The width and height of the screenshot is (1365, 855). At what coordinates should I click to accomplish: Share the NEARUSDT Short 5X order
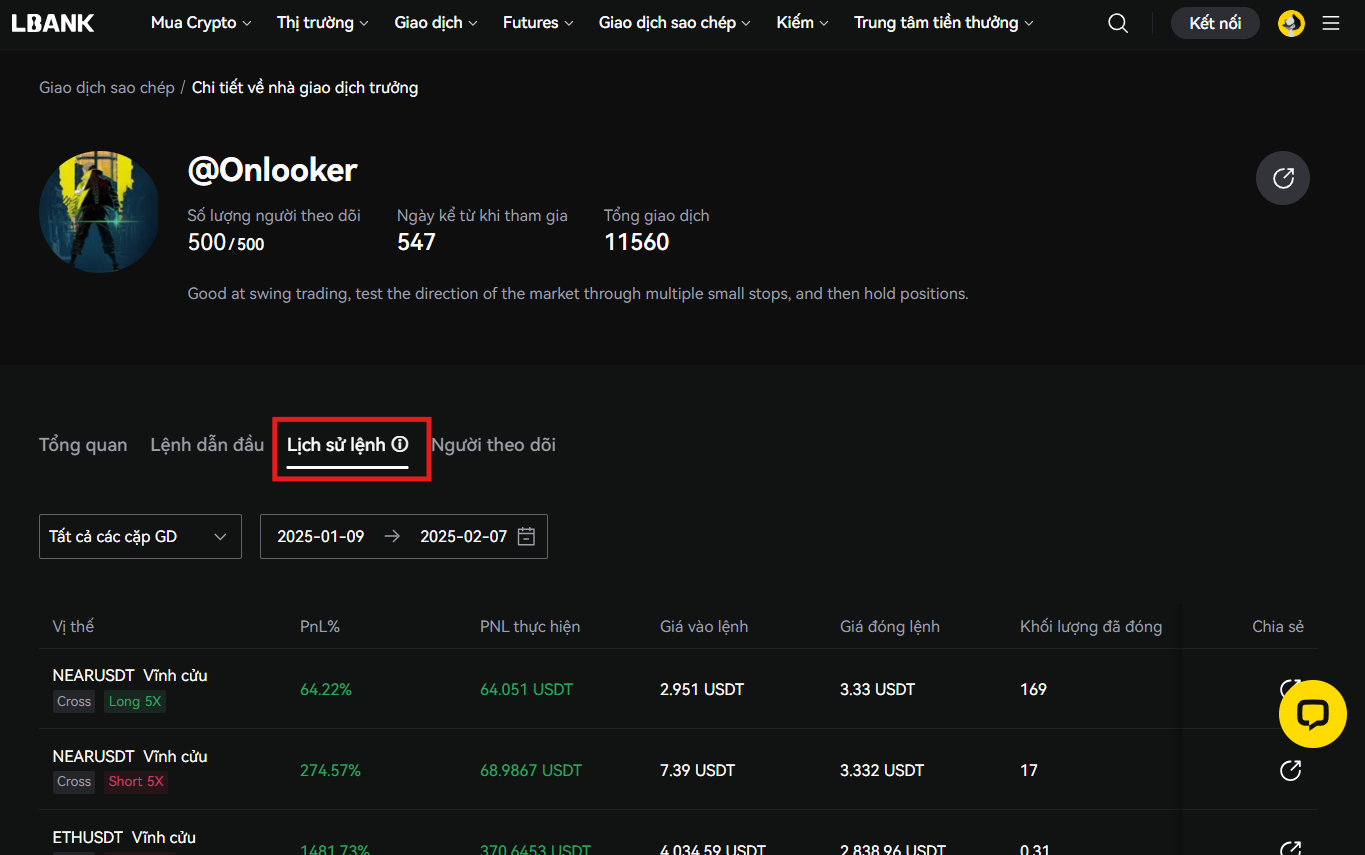(x=1290, y=770)
